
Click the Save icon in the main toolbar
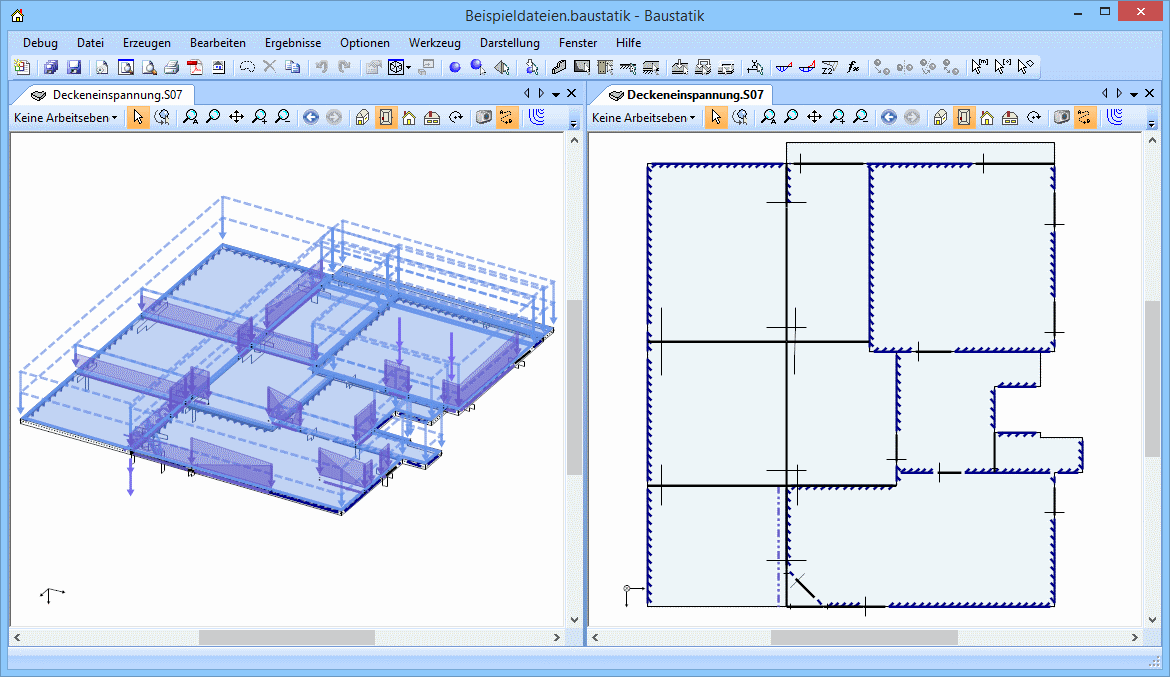74,67
